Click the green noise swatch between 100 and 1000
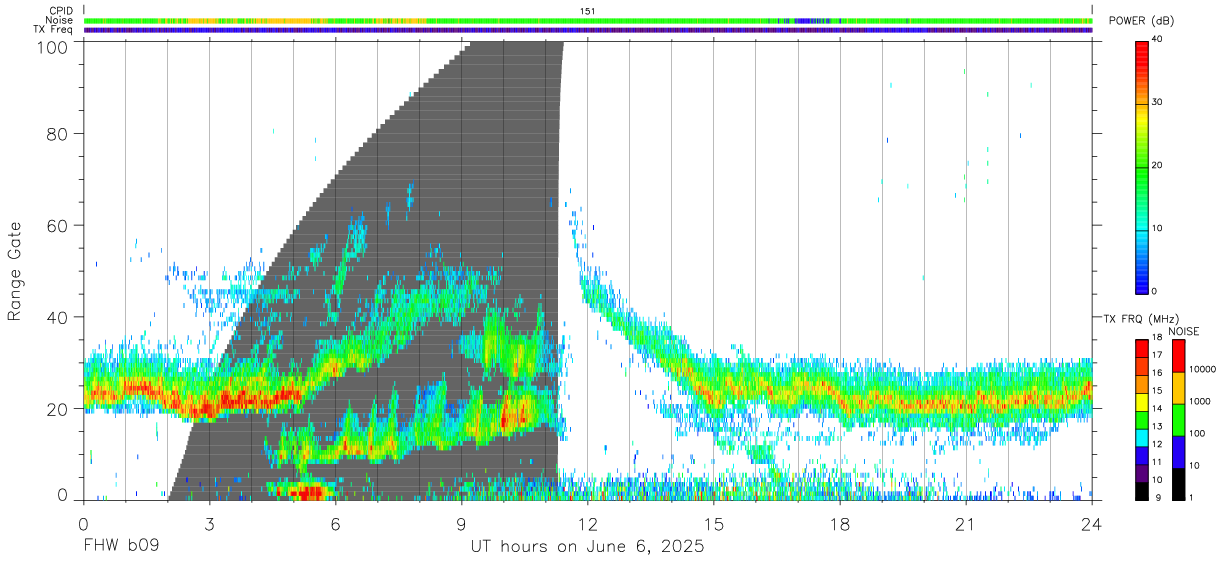 click(1178, 420)
